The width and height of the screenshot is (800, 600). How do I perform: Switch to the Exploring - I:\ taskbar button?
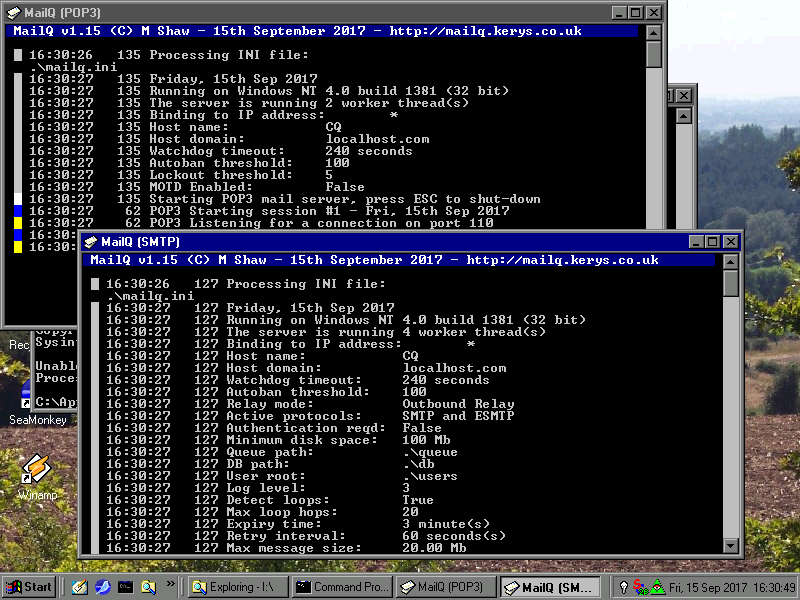(238, 587)
